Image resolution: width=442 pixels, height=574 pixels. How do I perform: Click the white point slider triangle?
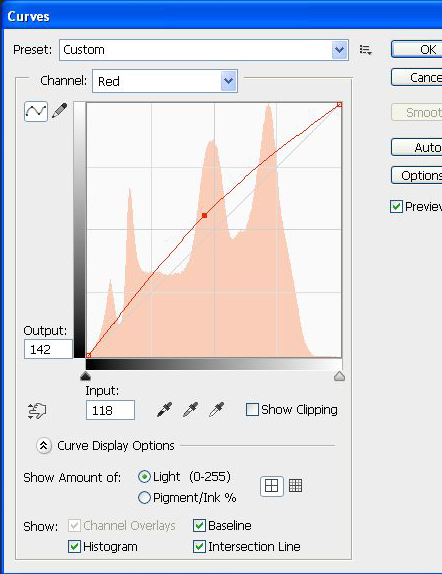point(339,376)
